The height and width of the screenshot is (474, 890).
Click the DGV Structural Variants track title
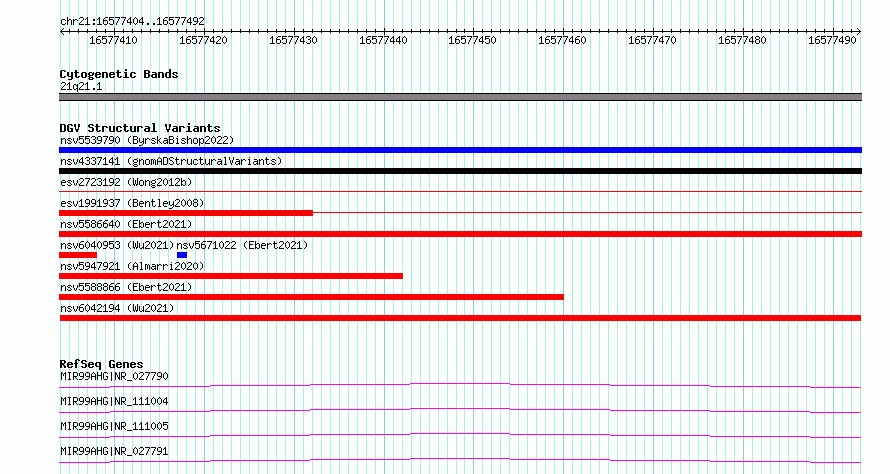tap(140, 128)
